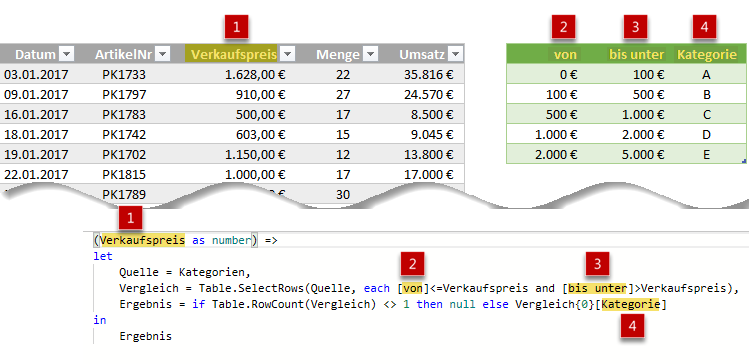Select category E cell
This screenshot has height=364, width=749.
[707, 155]
